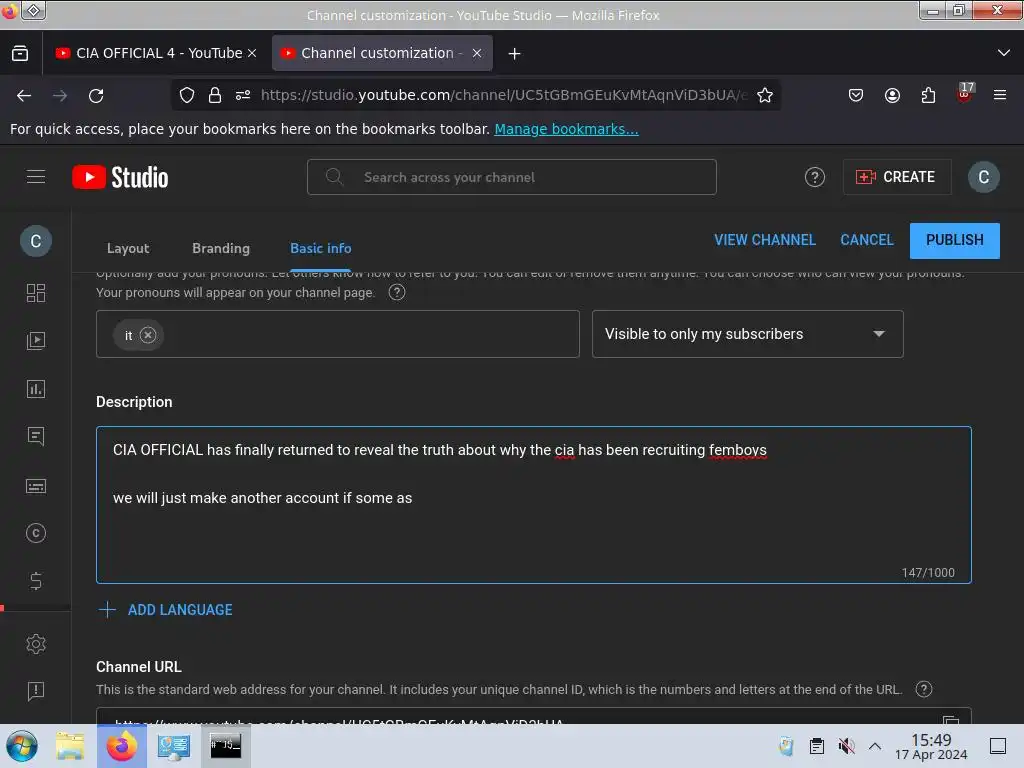Remove the 'it' pronoun chip
Viewport: 1024px width, 768px height.
pyautogui.click(x=148, y=335)
